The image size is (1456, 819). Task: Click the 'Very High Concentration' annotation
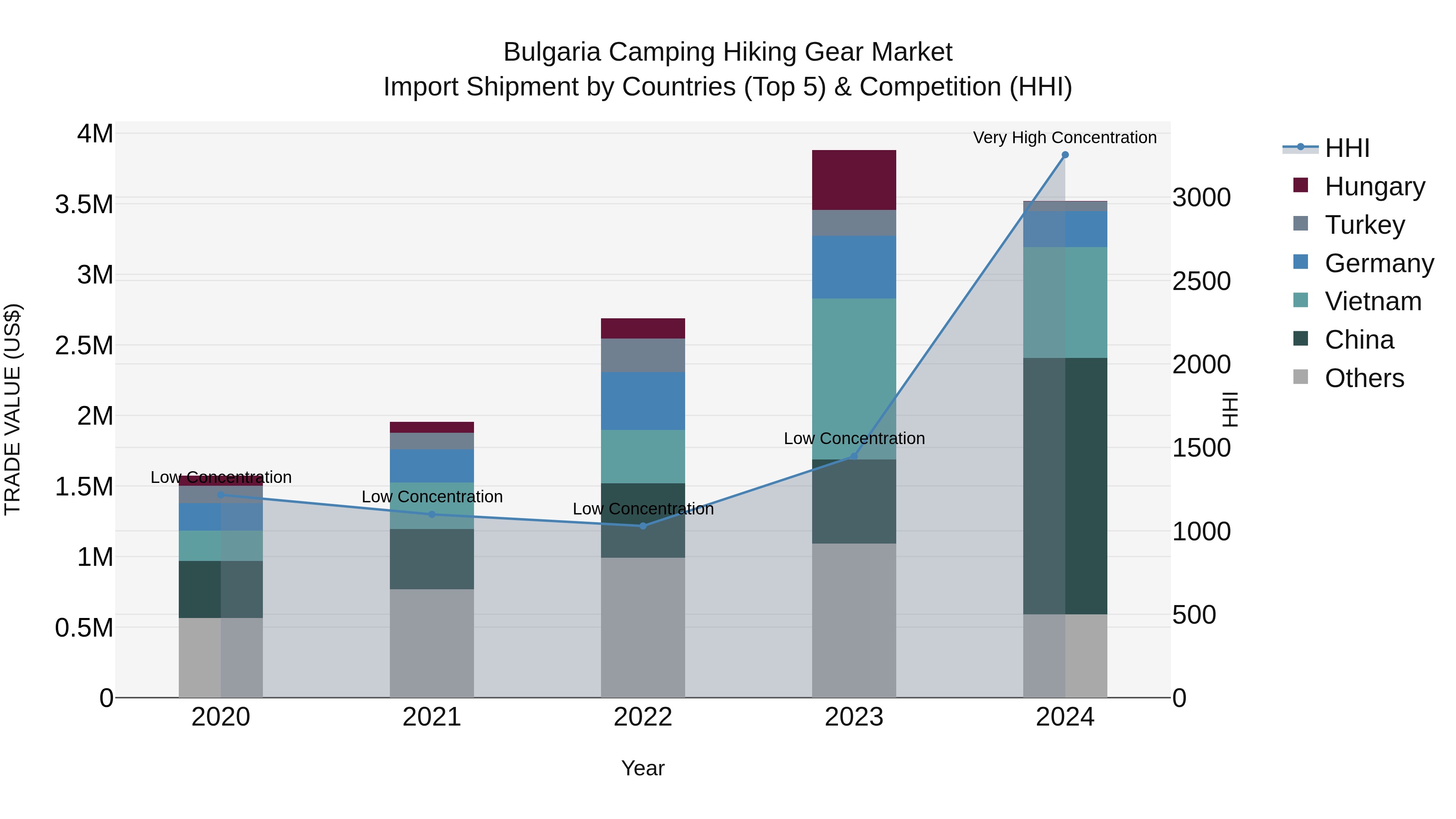[1065, 138]
